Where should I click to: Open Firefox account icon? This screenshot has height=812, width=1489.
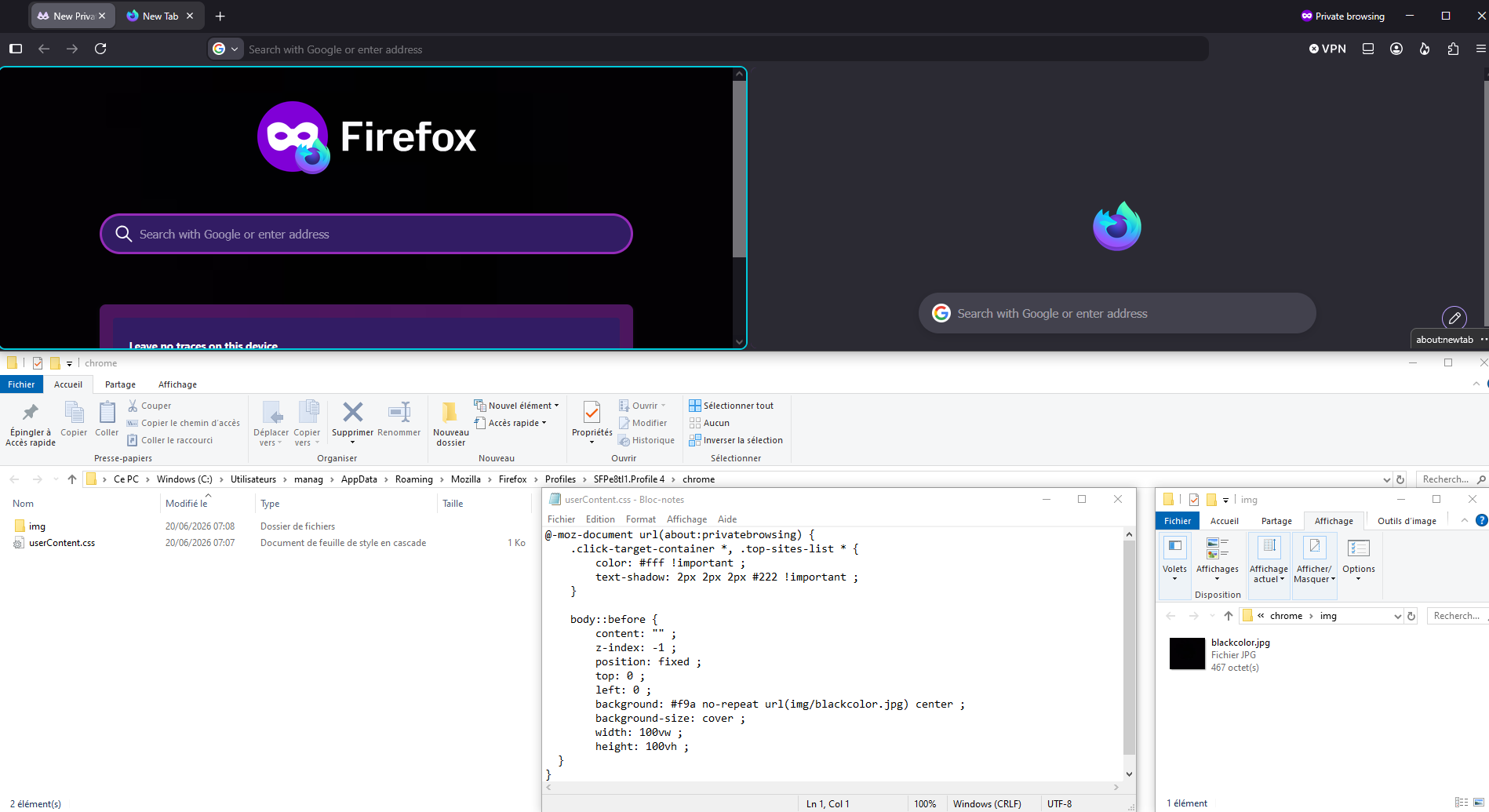(x=1396, y=49)
